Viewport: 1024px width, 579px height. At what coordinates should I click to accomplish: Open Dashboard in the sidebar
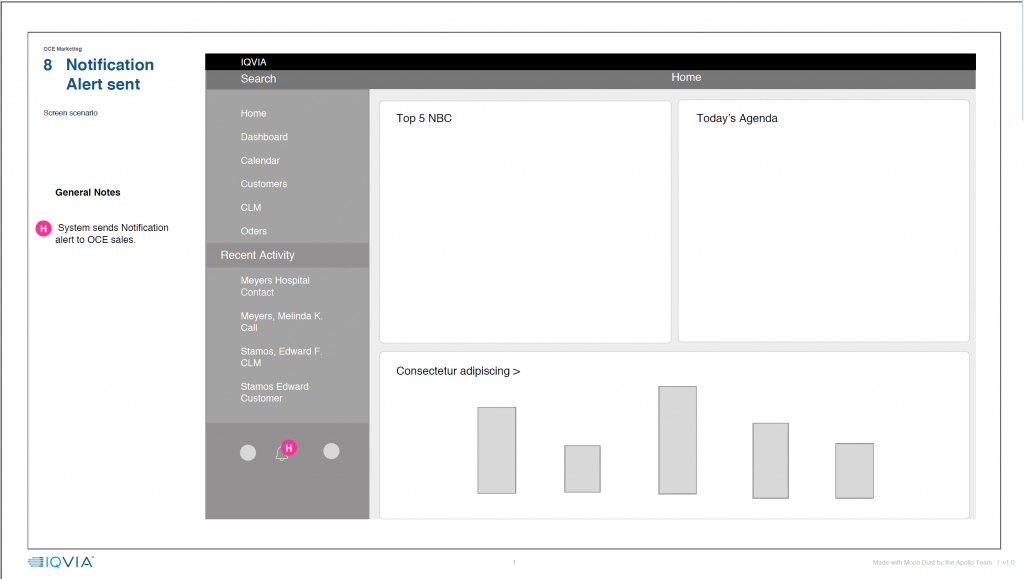point(264,137)
